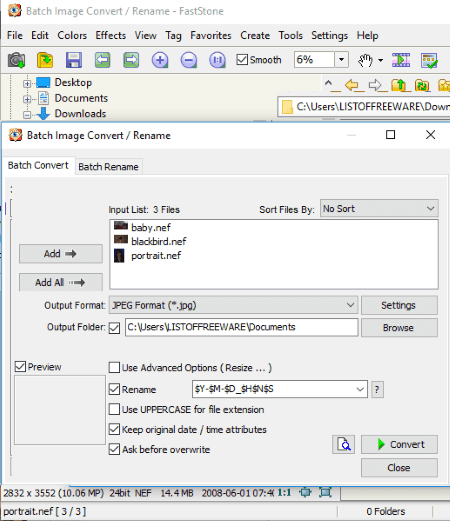The height and width of the screenshot is (521, 450).
Task: Click the camera acquire icon in toolbar
Action: 16,60
